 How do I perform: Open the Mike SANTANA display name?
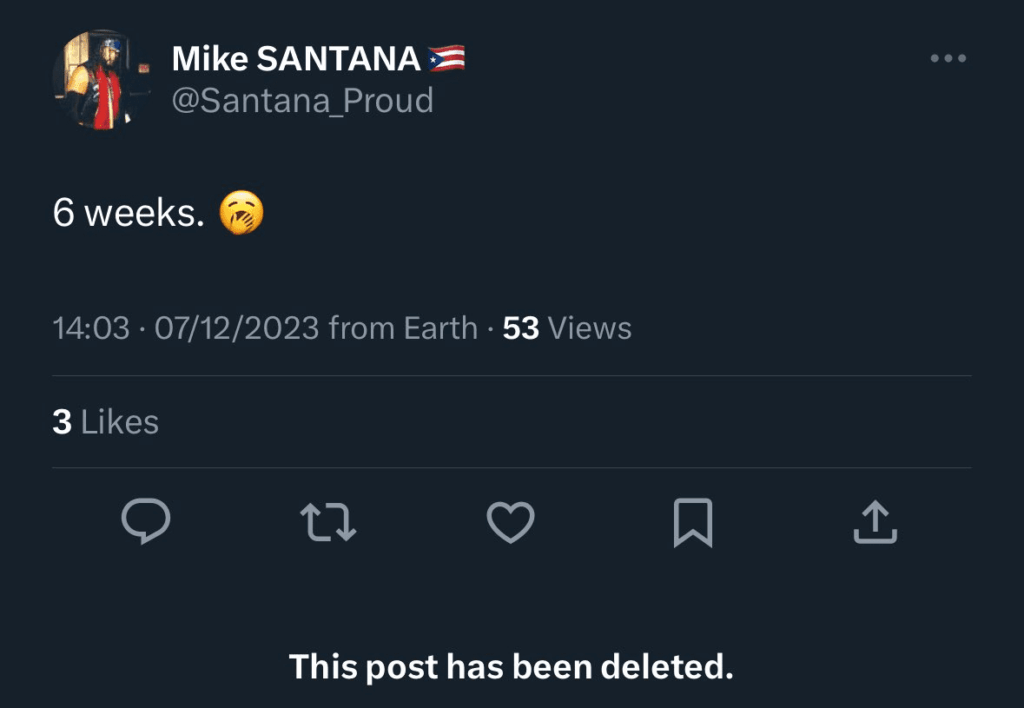[295, 59]
